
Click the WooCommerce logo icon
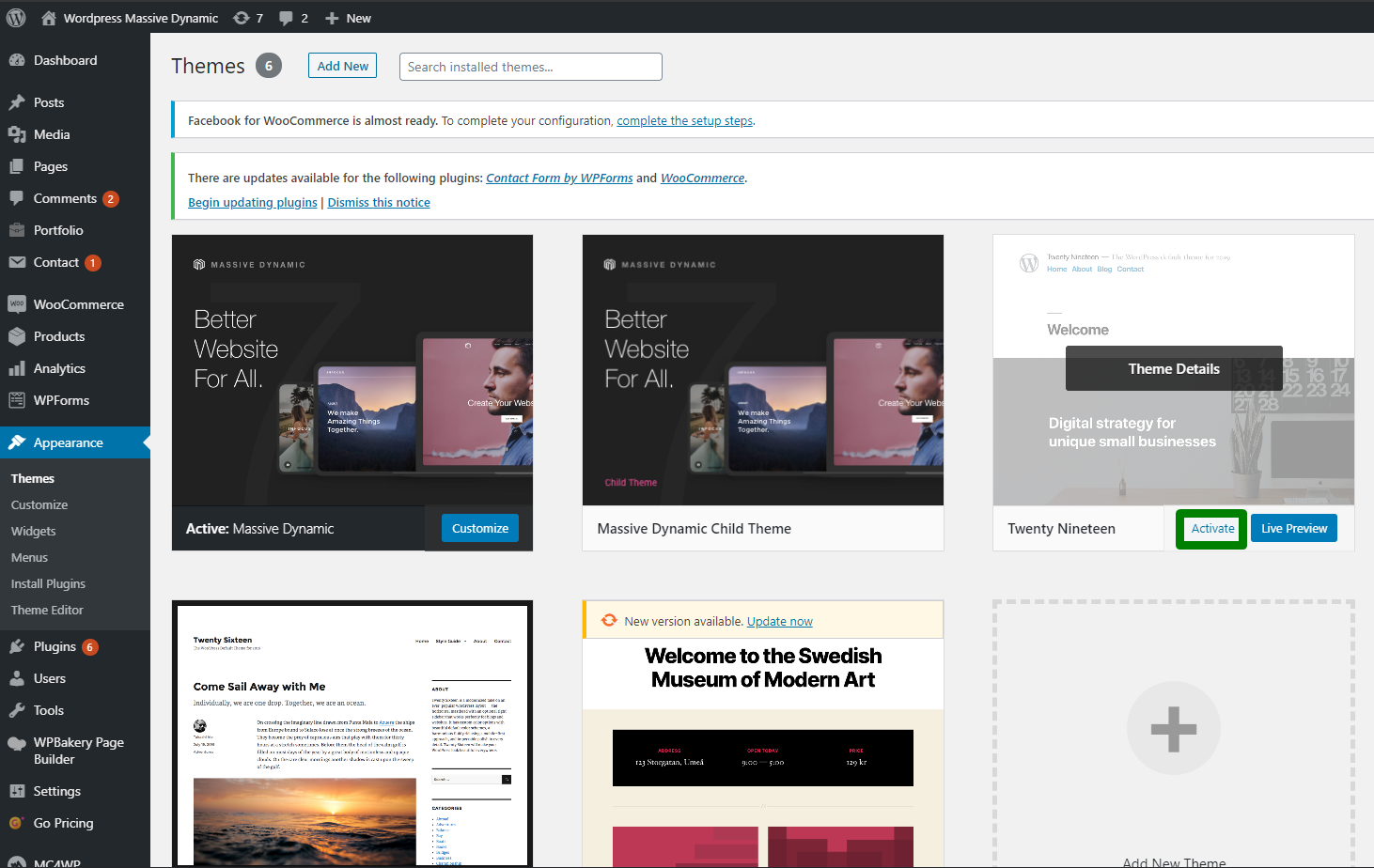pos(17,304)
